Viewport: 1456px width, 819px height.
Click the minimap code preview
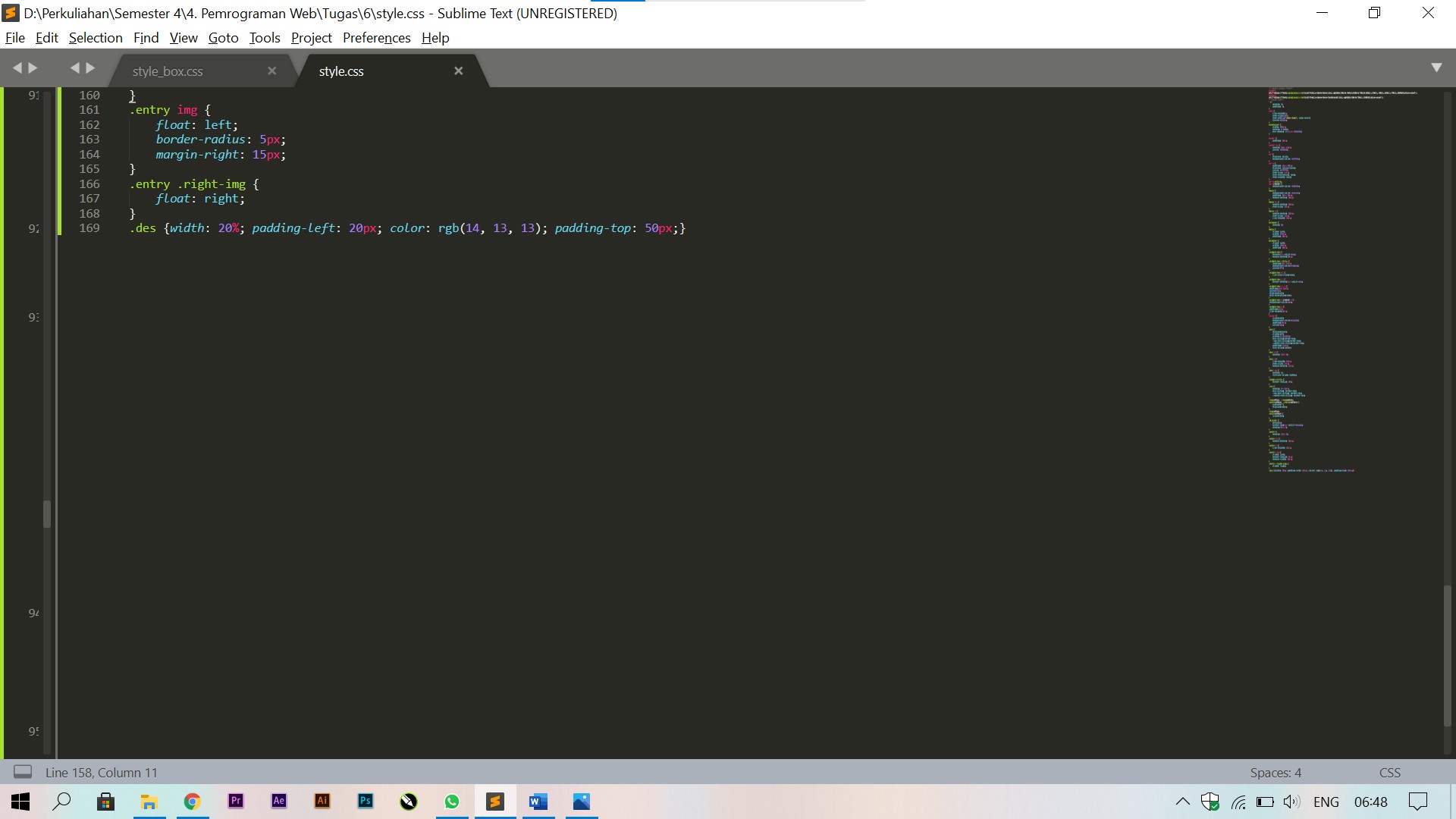[1343, 281]
